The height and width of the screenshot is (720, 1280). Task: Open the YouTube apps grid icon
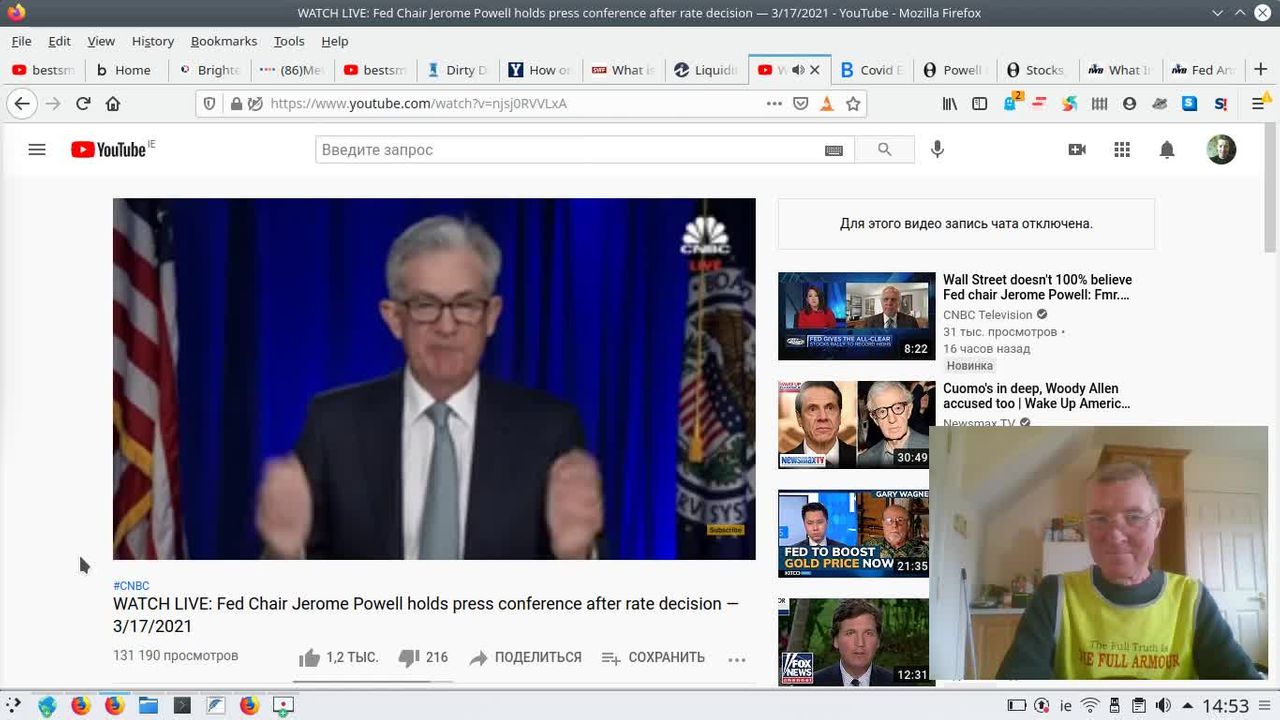tap(1122, 150)
